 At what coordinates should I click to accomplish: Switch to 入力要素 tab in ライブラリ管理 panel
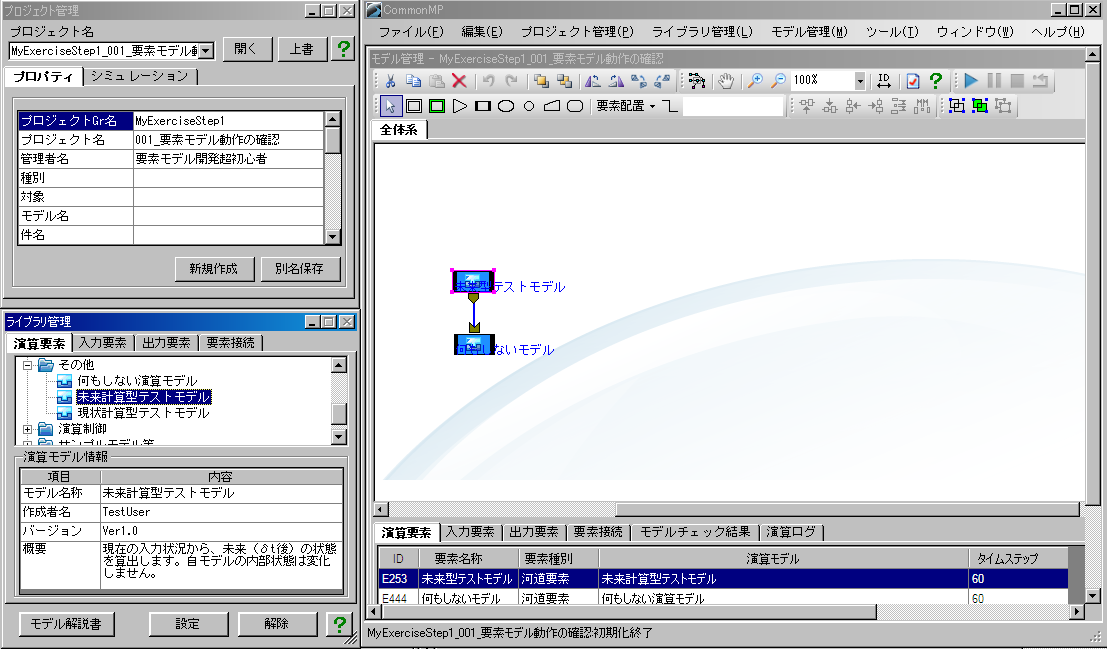102,343
